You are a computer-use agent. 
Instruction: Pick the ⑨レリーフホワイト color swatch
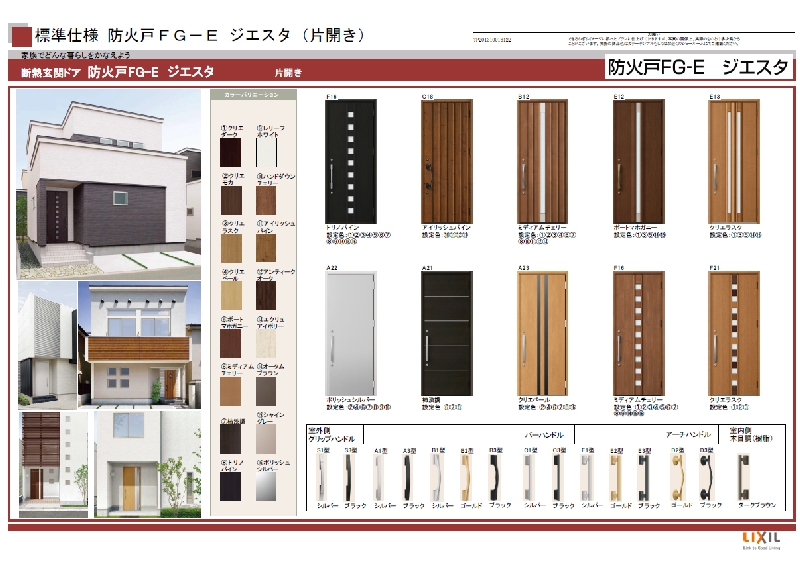pos(266,152)
